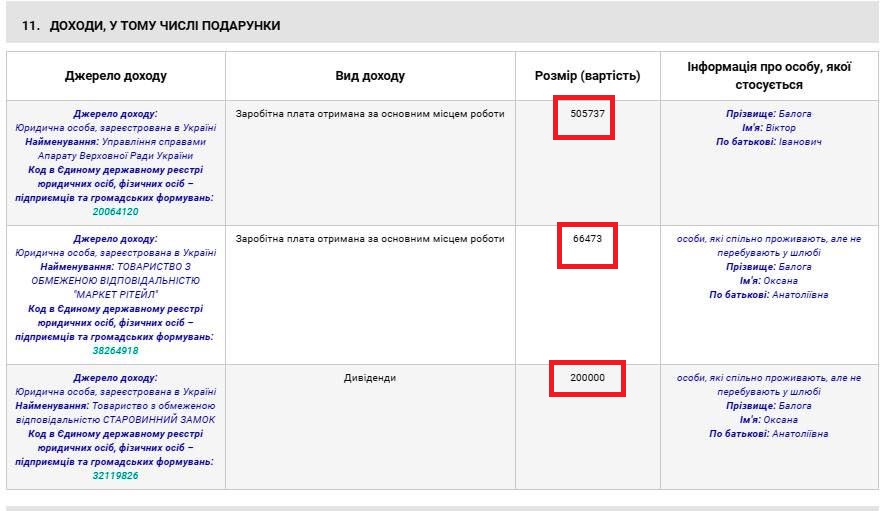892x511 pixels.
Task: Click the company name "МАРКЕТ РІТЕЙЛ"
Action: (116, 295)
